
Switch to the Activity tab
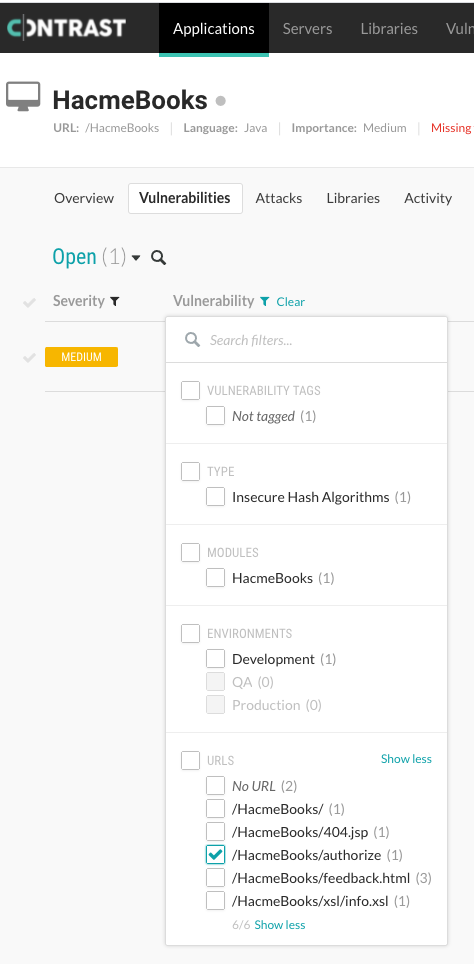pyautogui.click(x=428, y=198)
